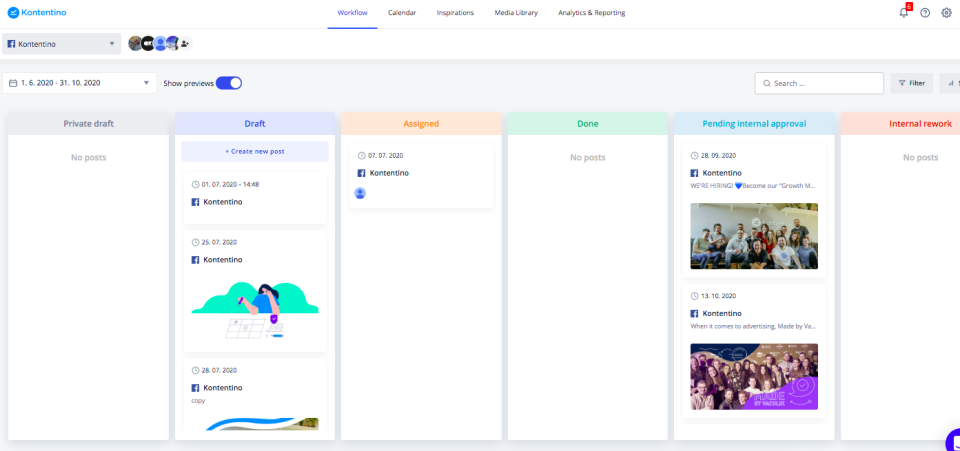Screen dimensions: 960x451
Task: Open the Kontentino page selector dropdown
Action: [x=62, y=44]
